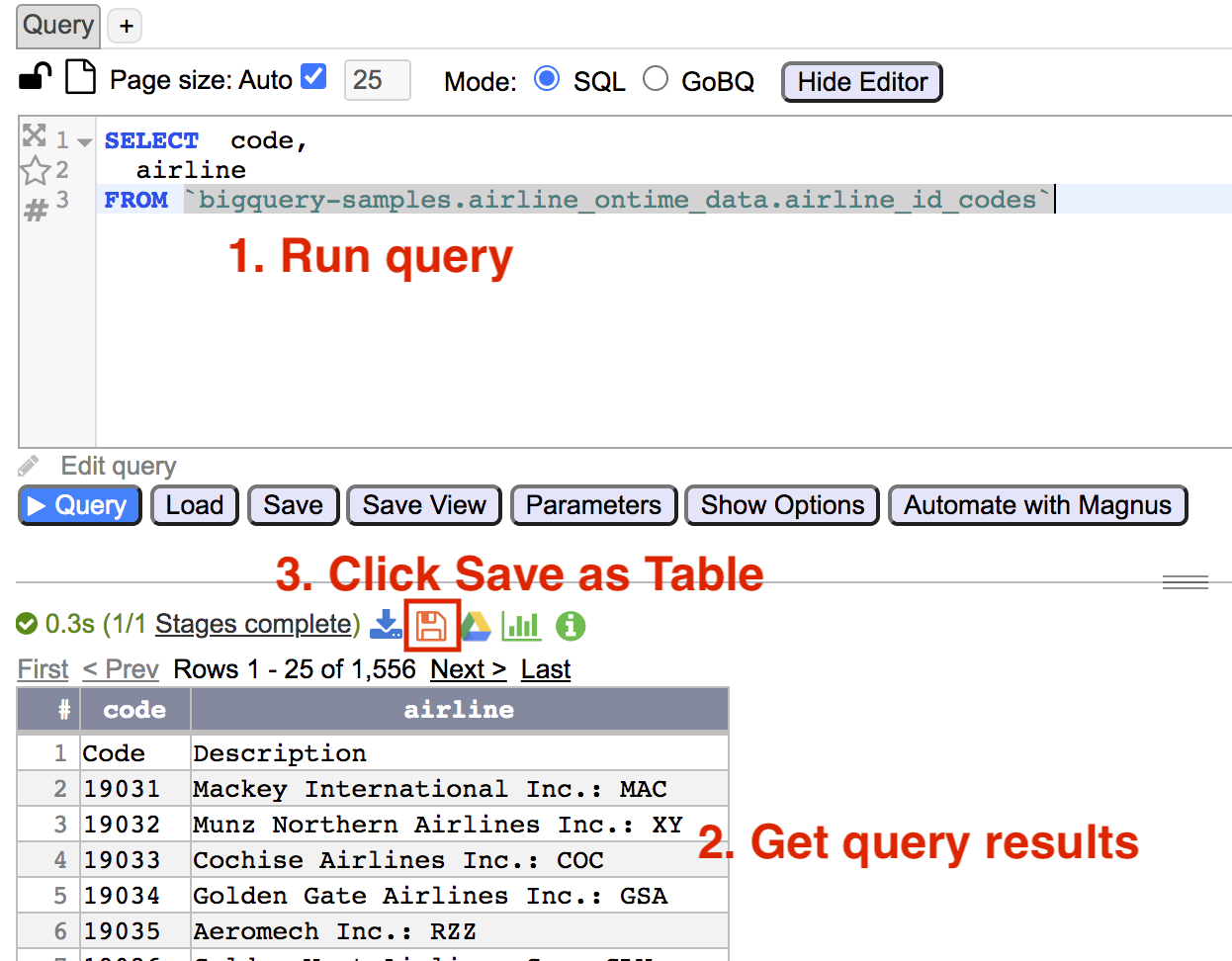The height and width of the screenshot is (961, 1232).
Task: Add a new tab with plus button
Action: pyautogui.click(x=126, y=27)
